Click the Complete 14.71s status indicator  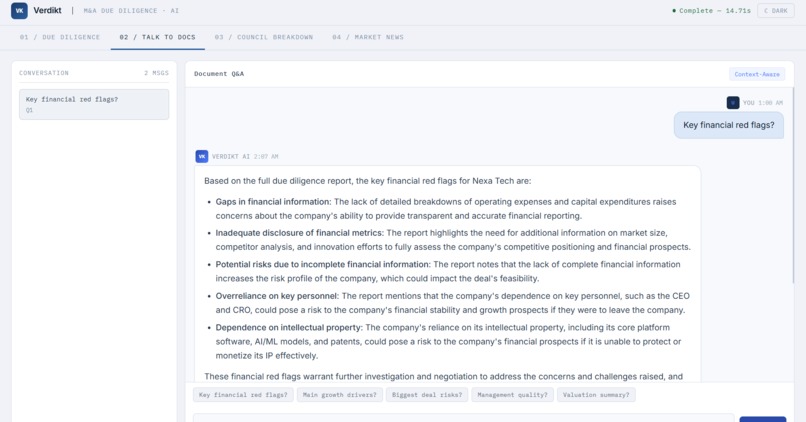click(x=711, y=10)
